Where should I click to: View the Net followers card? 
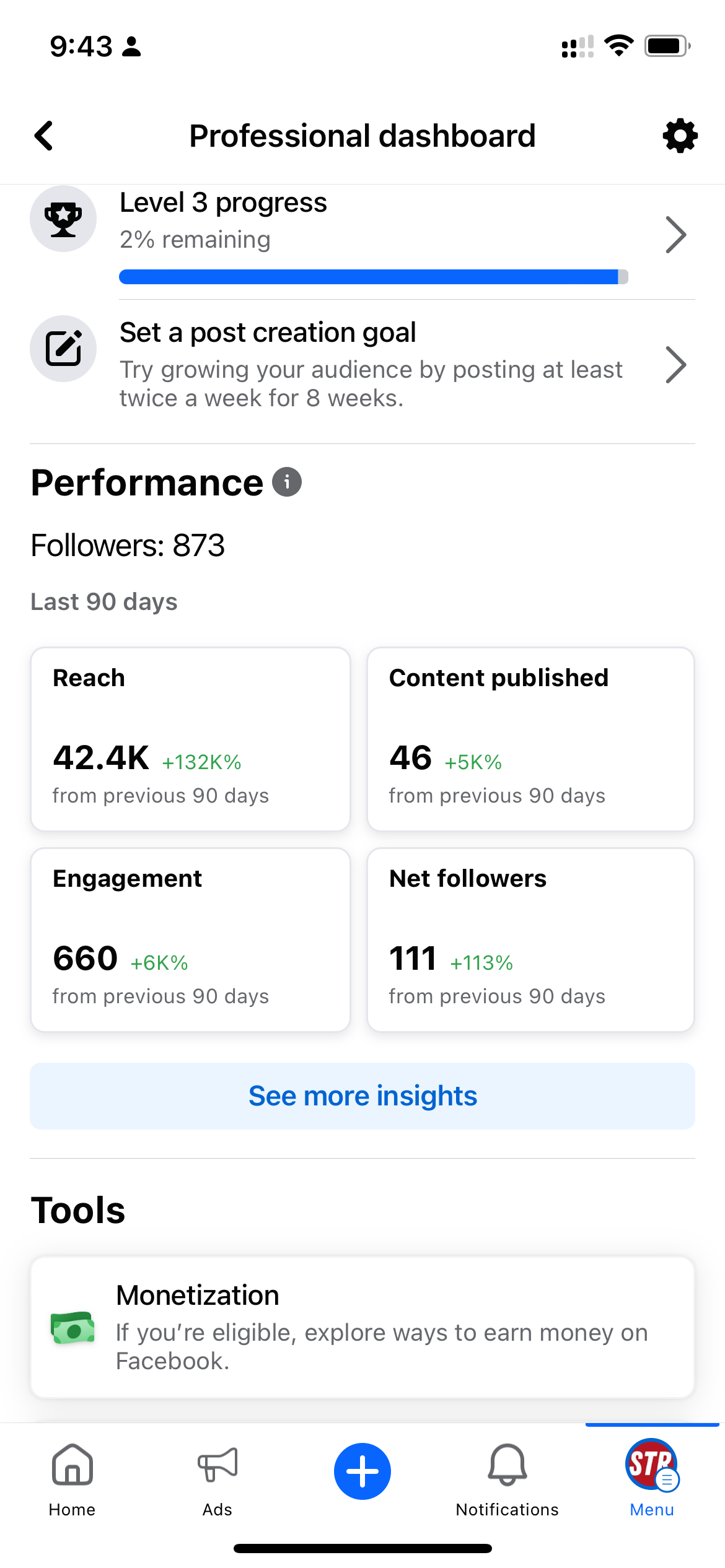(x=530, y=939)
